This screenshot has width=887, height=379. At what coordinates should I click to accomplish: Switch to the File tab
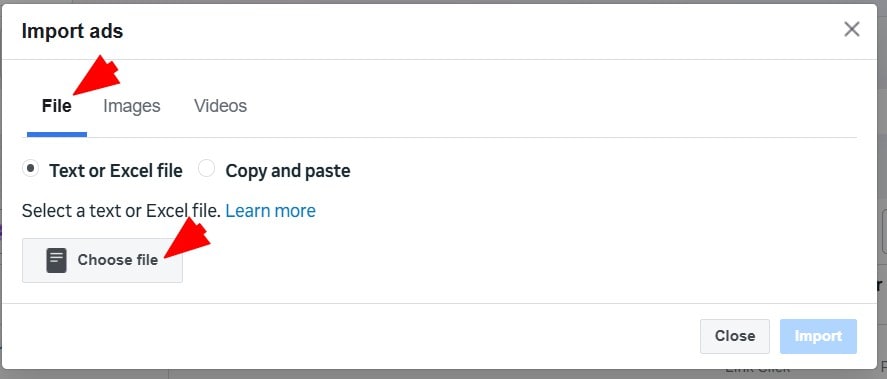tap(57, 106)
